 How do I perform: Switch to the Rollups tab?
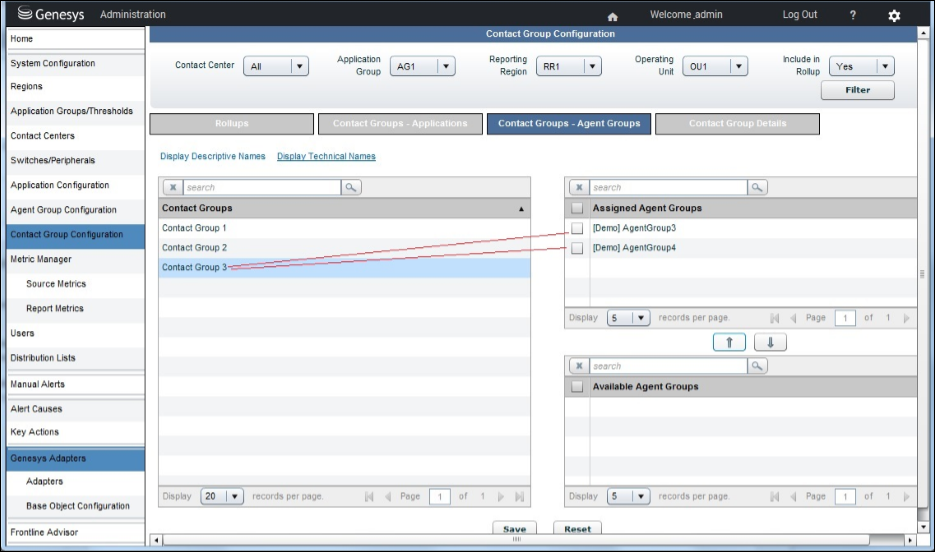tap(231, 124)
